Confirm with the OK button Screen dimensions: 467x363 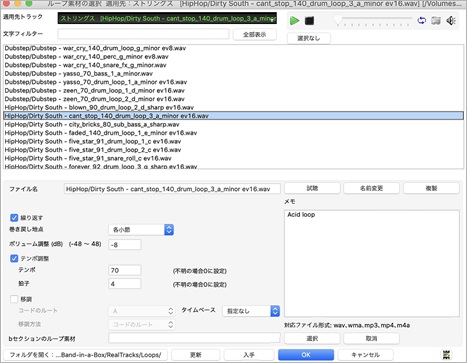tap(306, 355)
